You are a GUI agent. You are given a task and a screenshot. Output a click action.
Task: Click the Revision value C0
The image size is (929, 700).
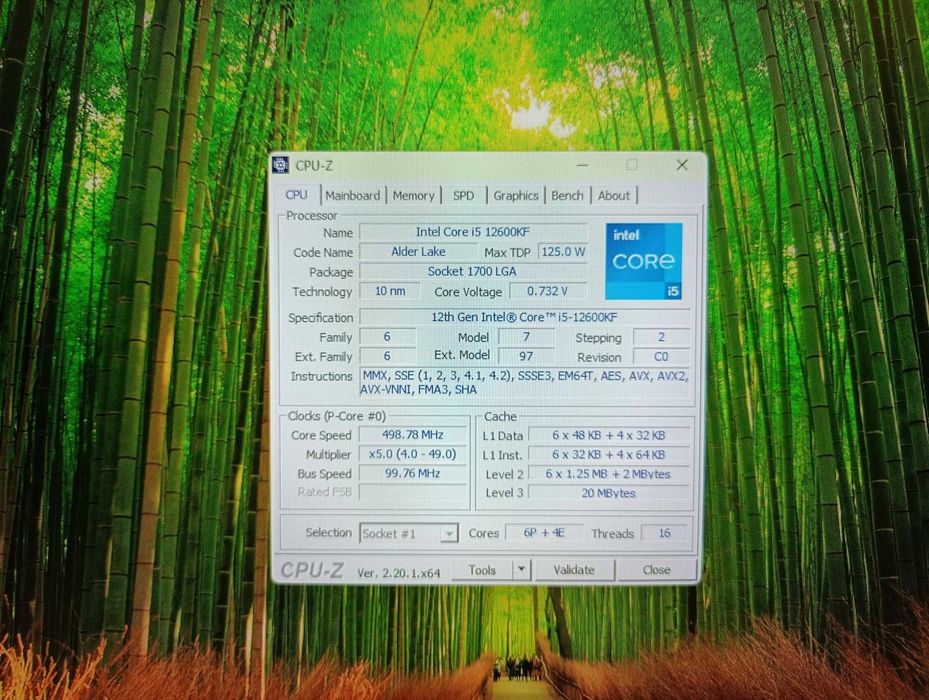coord(661,357)
